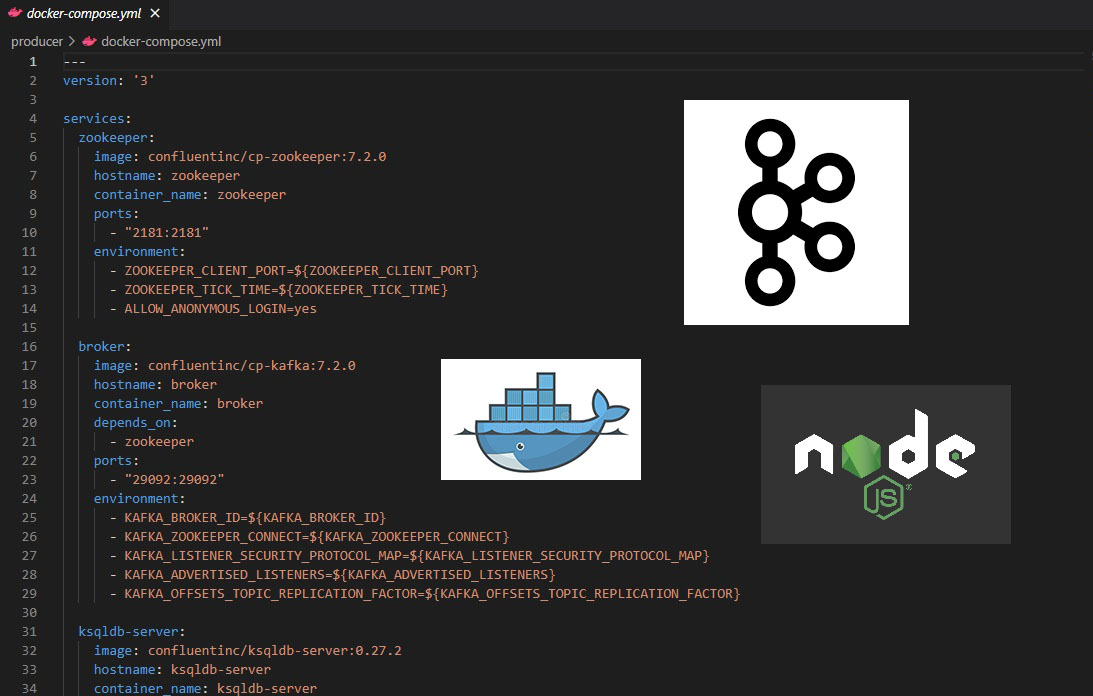Click the ALLOW_ANONYMOUS_LOGIN=yes environment entry
The width and height of the screenshot is (1093, 696).
point(220,309)
